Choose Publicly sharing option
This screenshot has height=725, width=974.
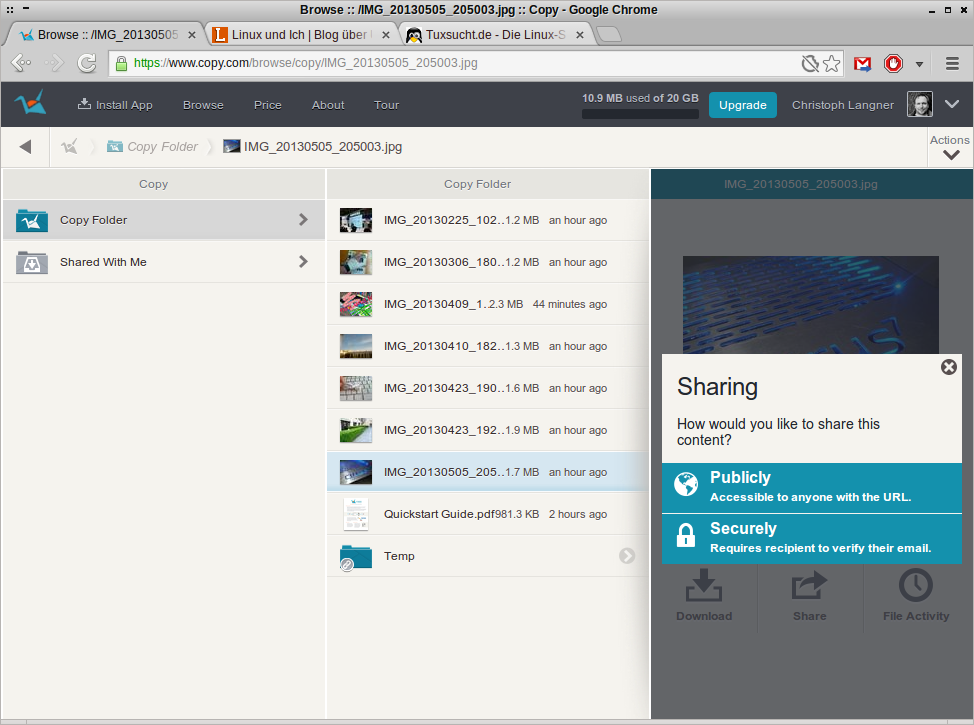click(811, 485)
